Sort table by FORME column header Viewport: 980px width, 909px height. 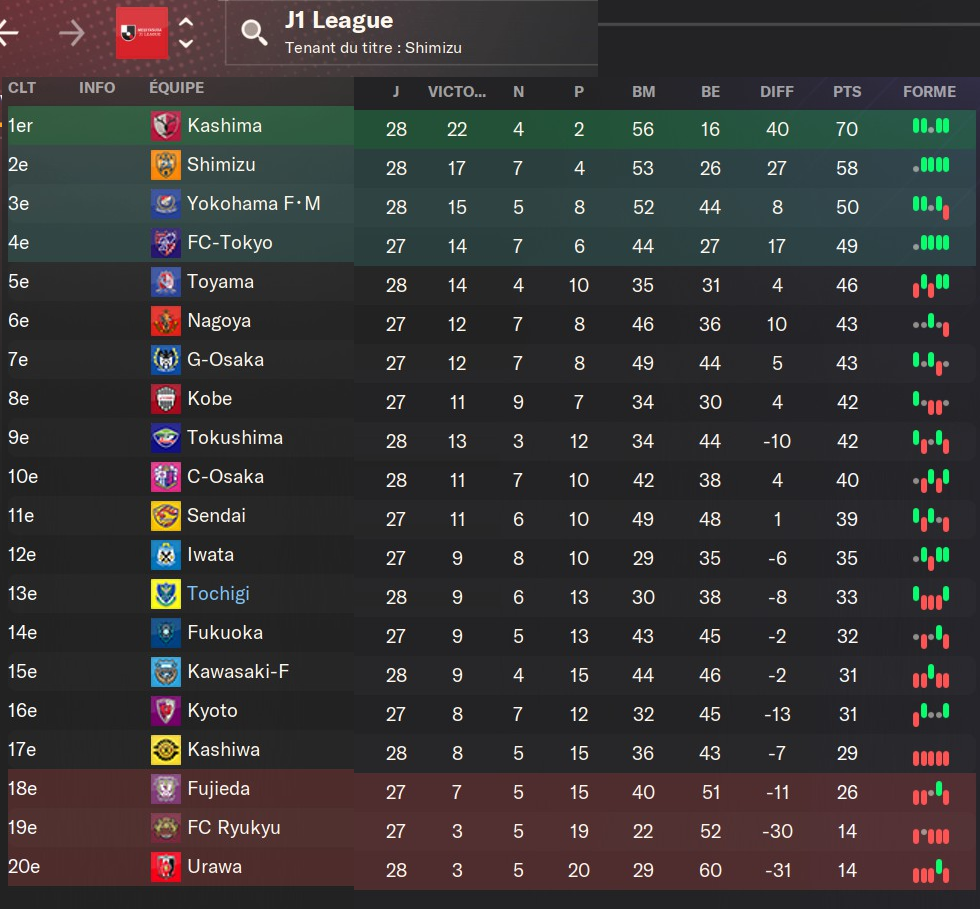[x=929, y=91]
